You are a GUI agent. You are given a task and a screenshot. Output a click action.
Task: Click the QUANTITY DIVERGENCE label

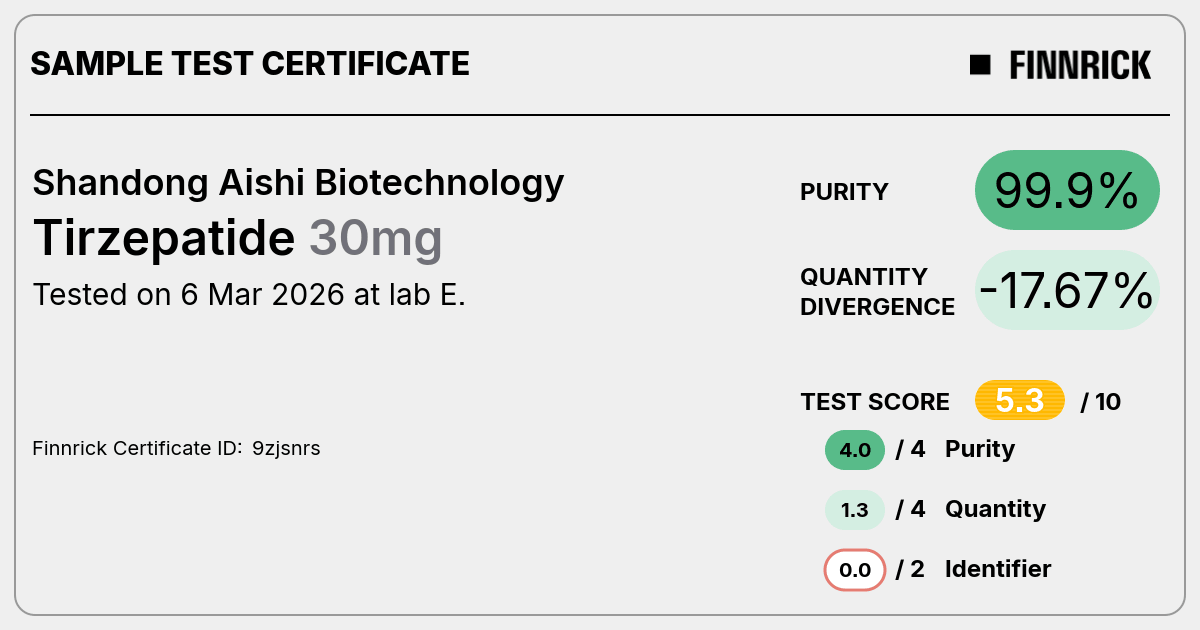(x=877, y=291)
